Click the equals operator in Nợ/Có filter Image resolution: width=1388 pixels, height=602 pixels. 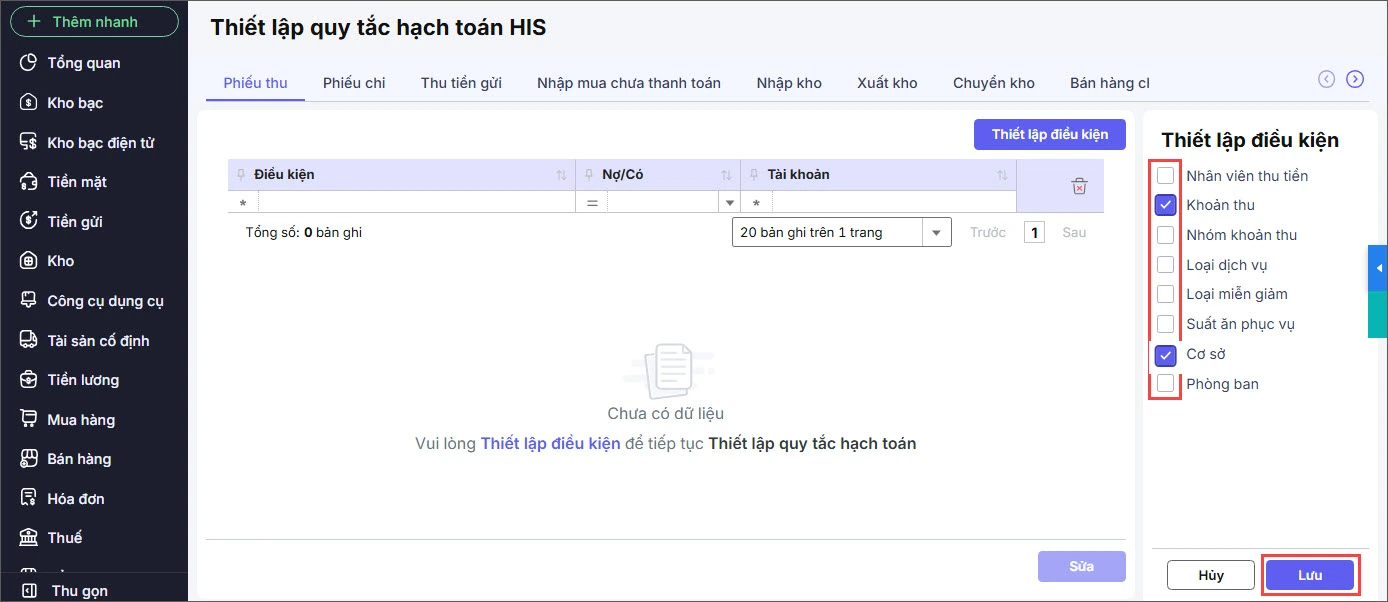[591, 203]
